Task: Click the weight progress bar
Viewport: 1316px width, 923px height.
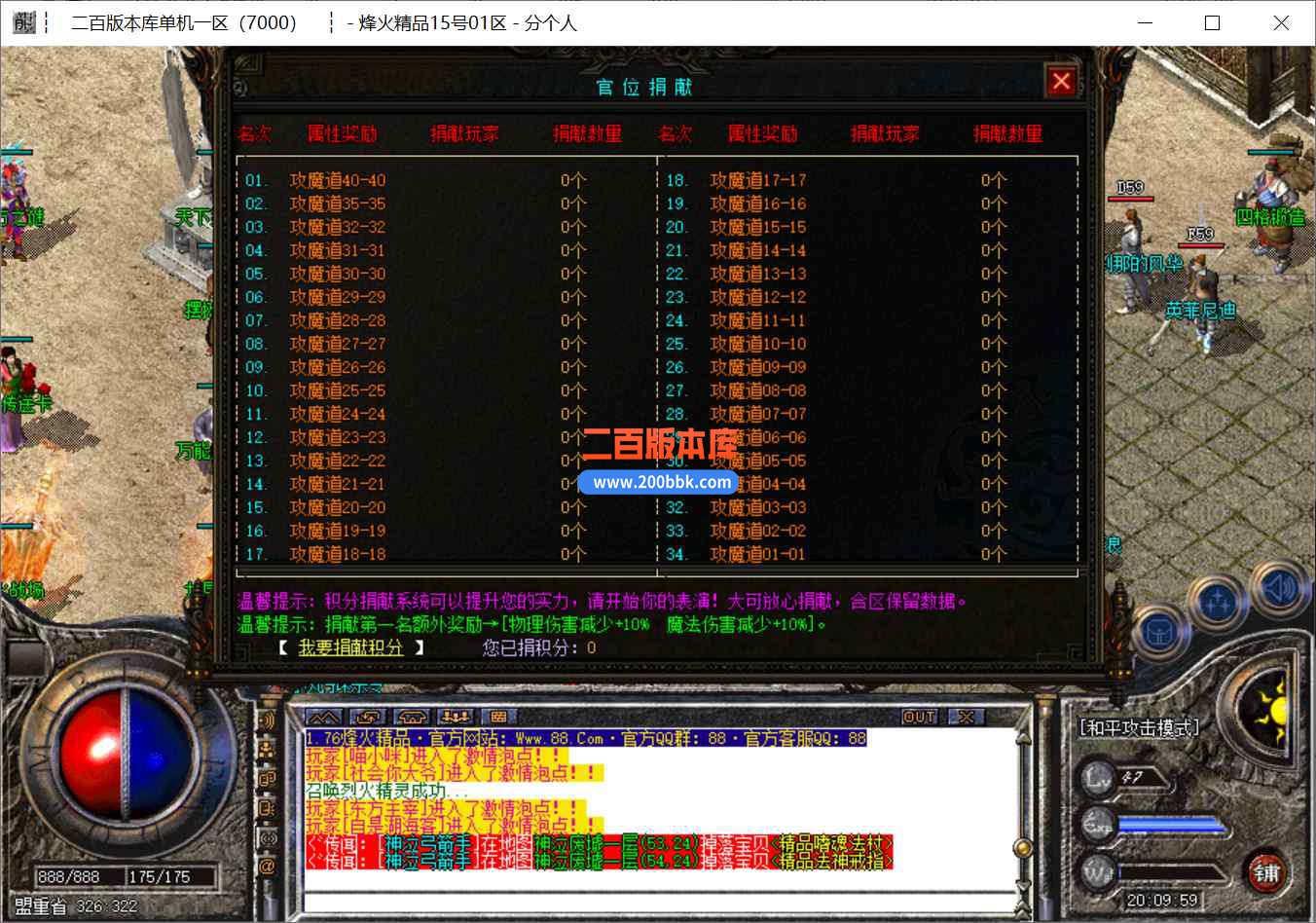Action: pyautogui.click(x=1172, y=871)
